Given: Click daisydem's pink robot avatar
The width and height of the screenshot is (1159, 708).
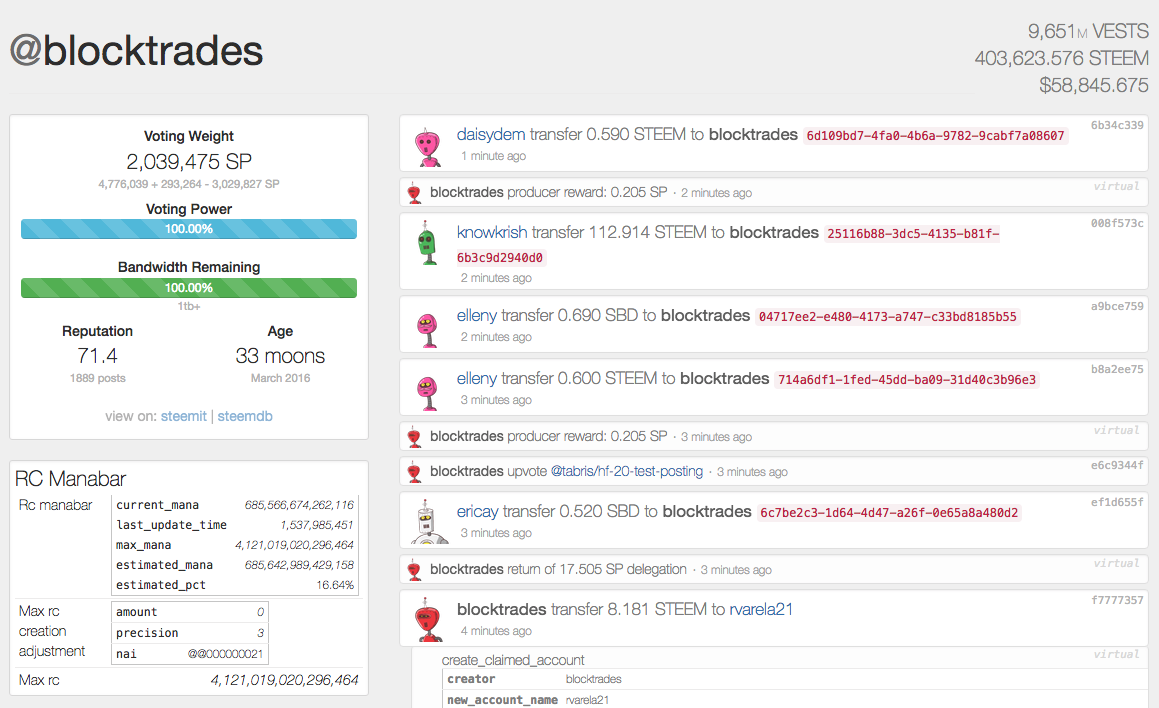Looking at the screenshot, I should [427, 146].
